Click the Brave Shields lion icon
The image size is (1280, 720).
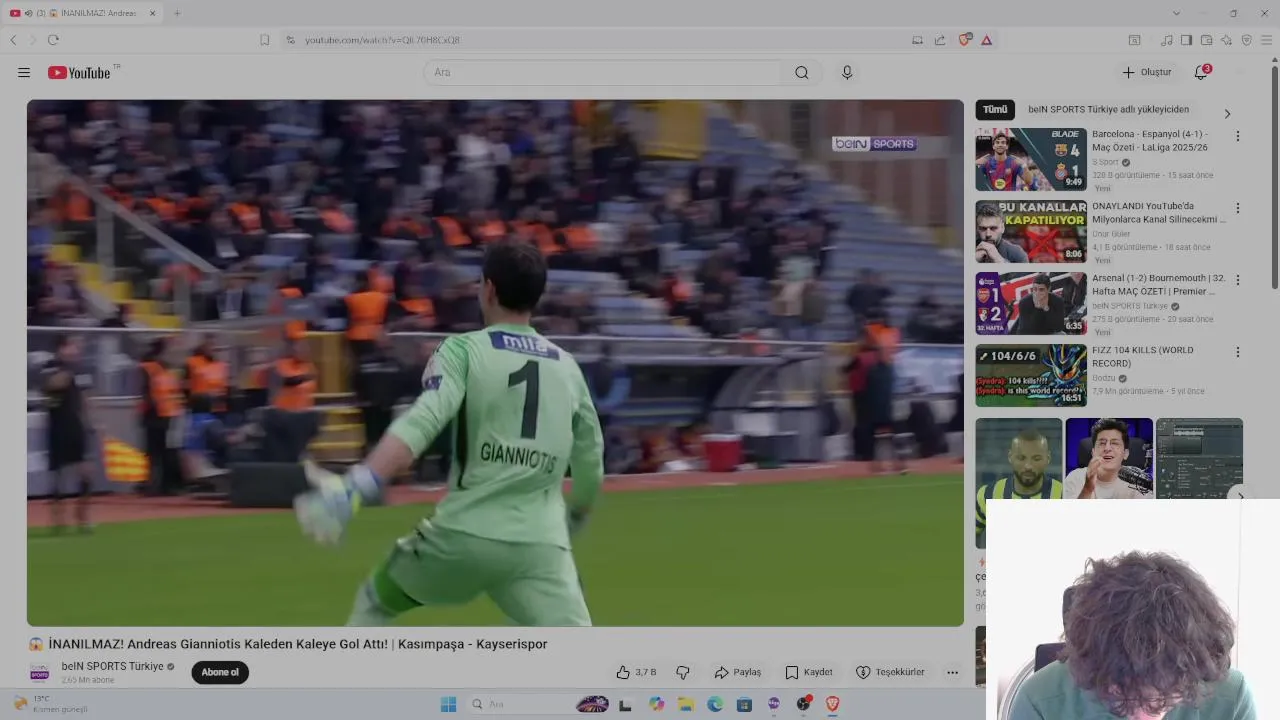tap(964, 40)
